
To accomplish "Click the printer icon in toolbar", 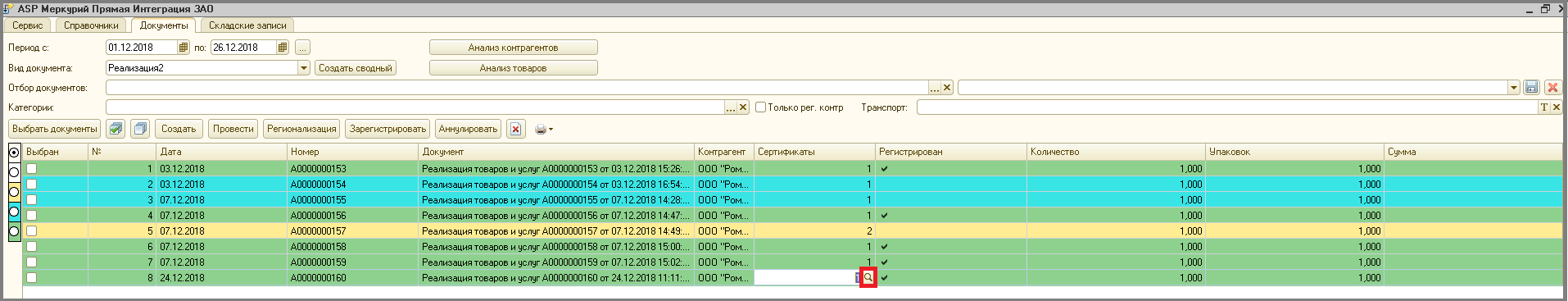I will 541,129.
